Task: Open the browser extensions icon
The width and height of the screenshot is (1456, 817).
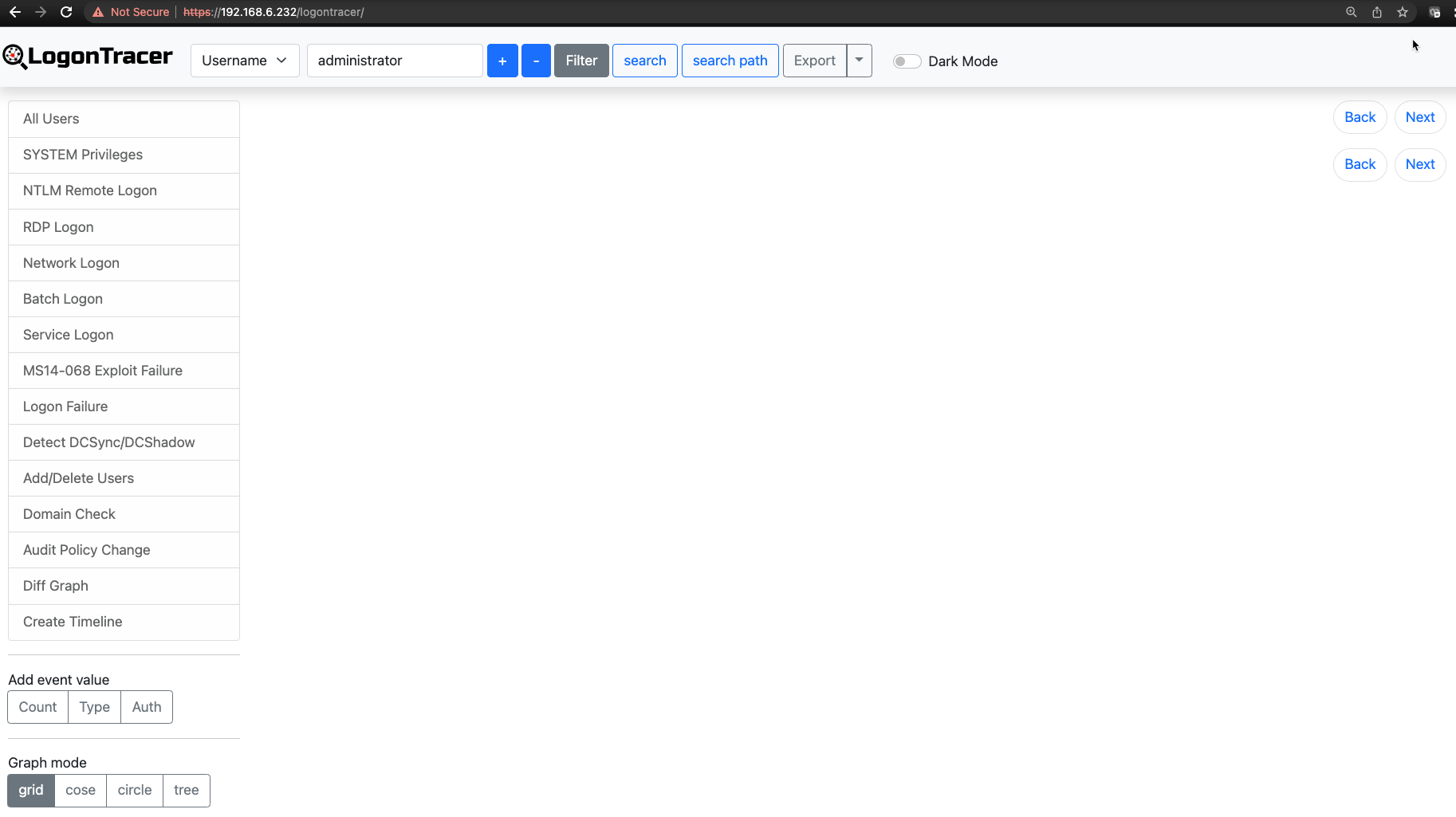Action: tap(1434, 12)
